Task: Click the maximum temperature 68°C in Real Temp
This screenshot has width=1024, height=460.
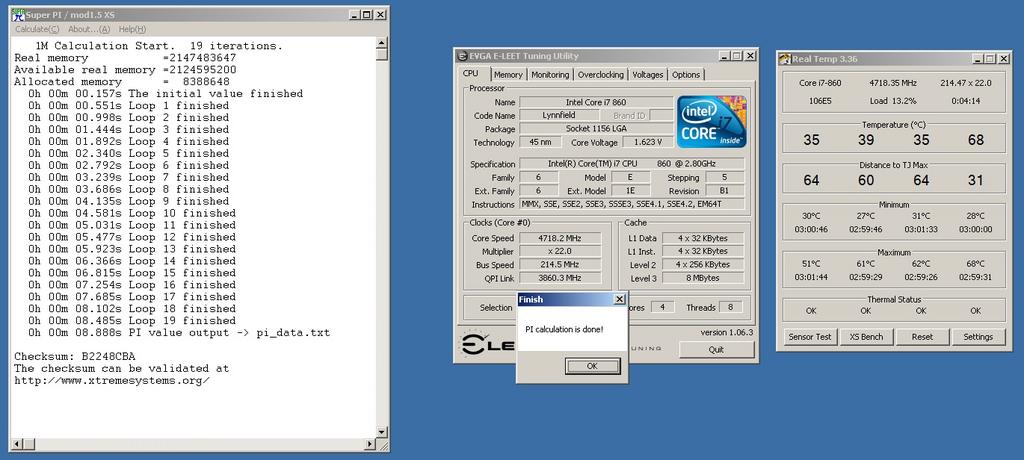Action: tap(976, 264)
